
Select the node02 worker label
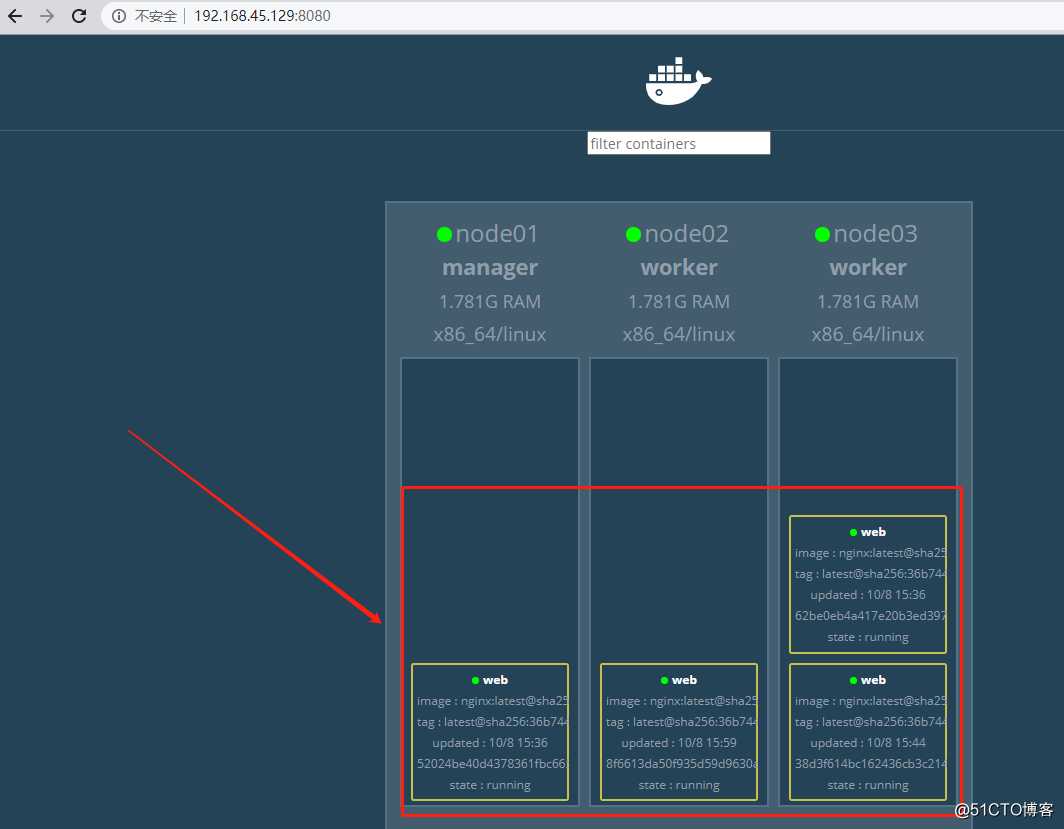click(x=678, y=267)
